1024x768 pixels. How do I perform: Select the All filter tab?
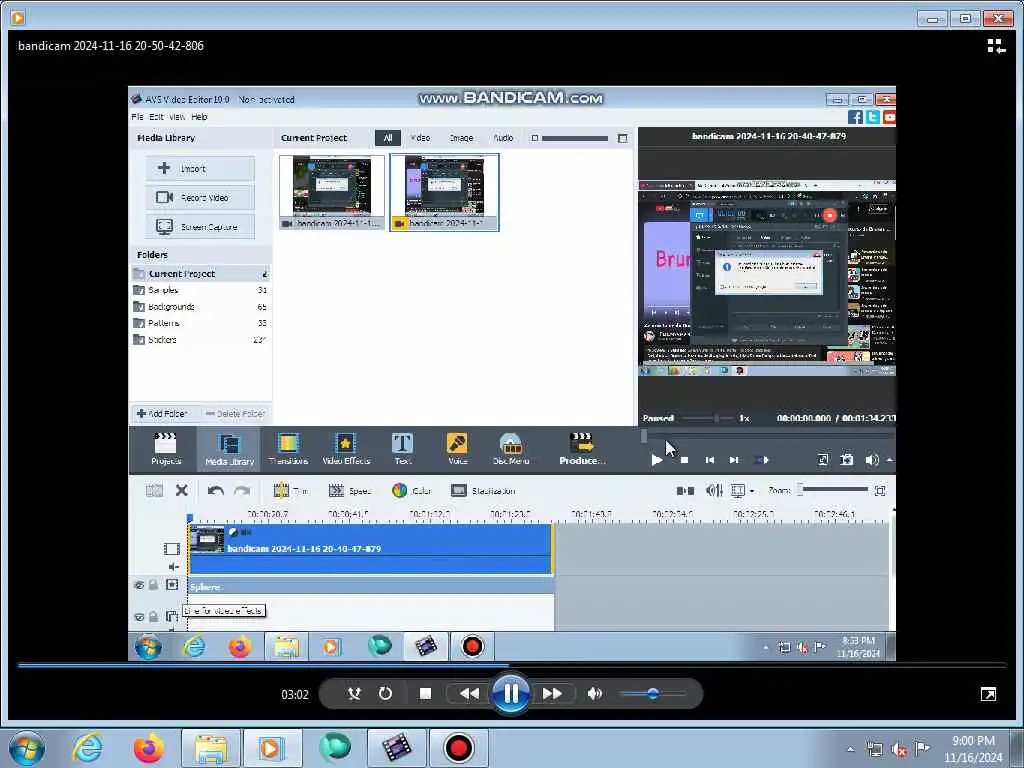(388, 138)
